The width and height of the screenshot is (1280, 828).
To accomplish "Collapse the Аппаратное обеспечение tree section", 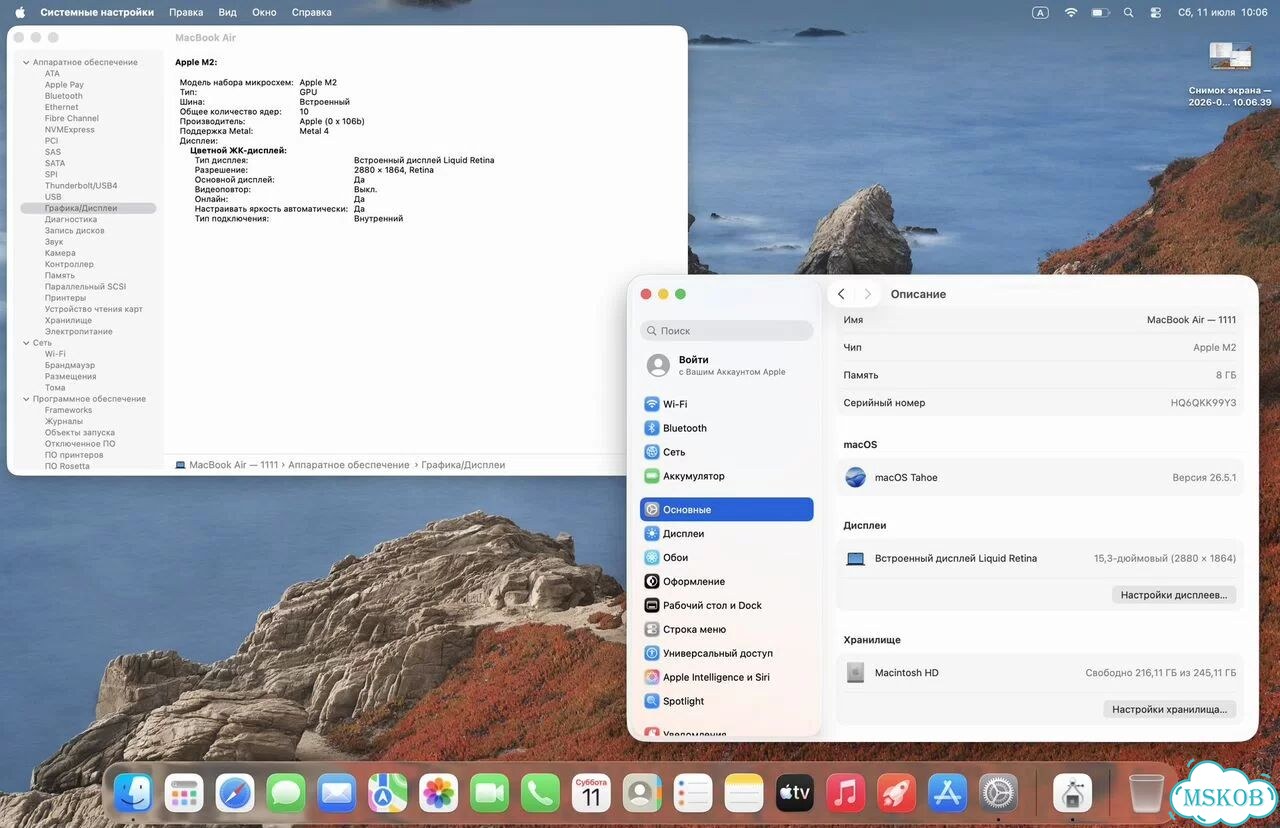I will point(25,62).
